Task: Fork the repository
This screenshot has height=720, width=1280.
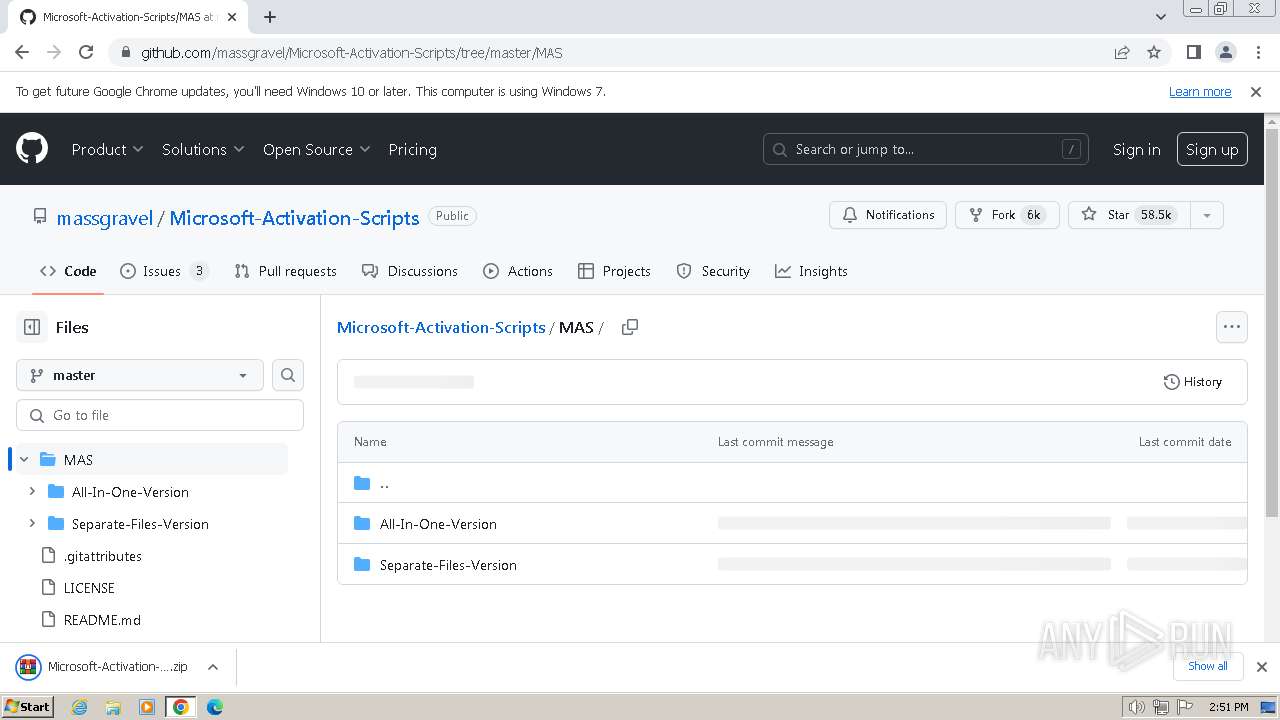Action: coord(1007,215)
